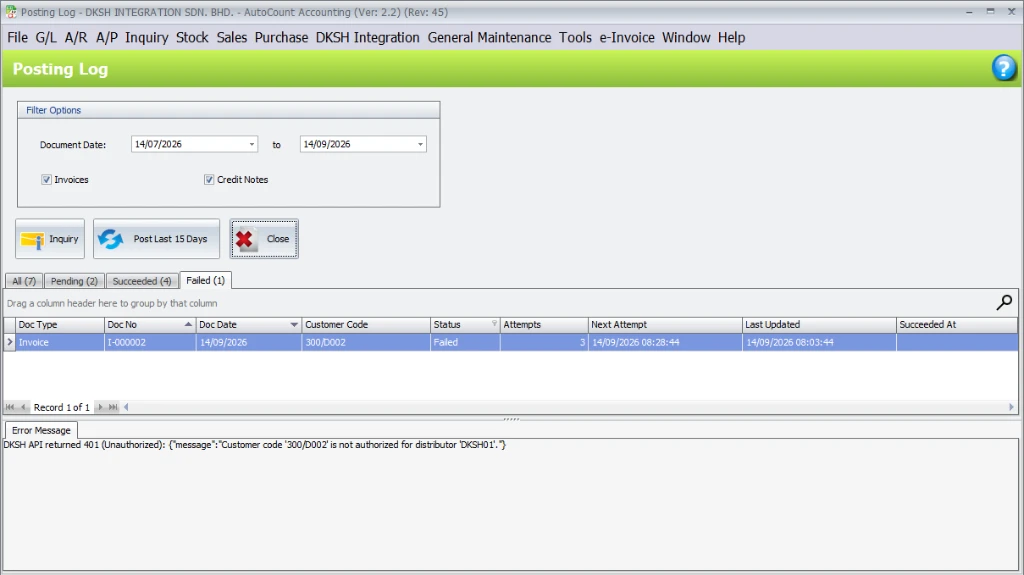Screen dimensions: 1024x575
Task: Click the Inquiry button
Action: click(50, 238)
